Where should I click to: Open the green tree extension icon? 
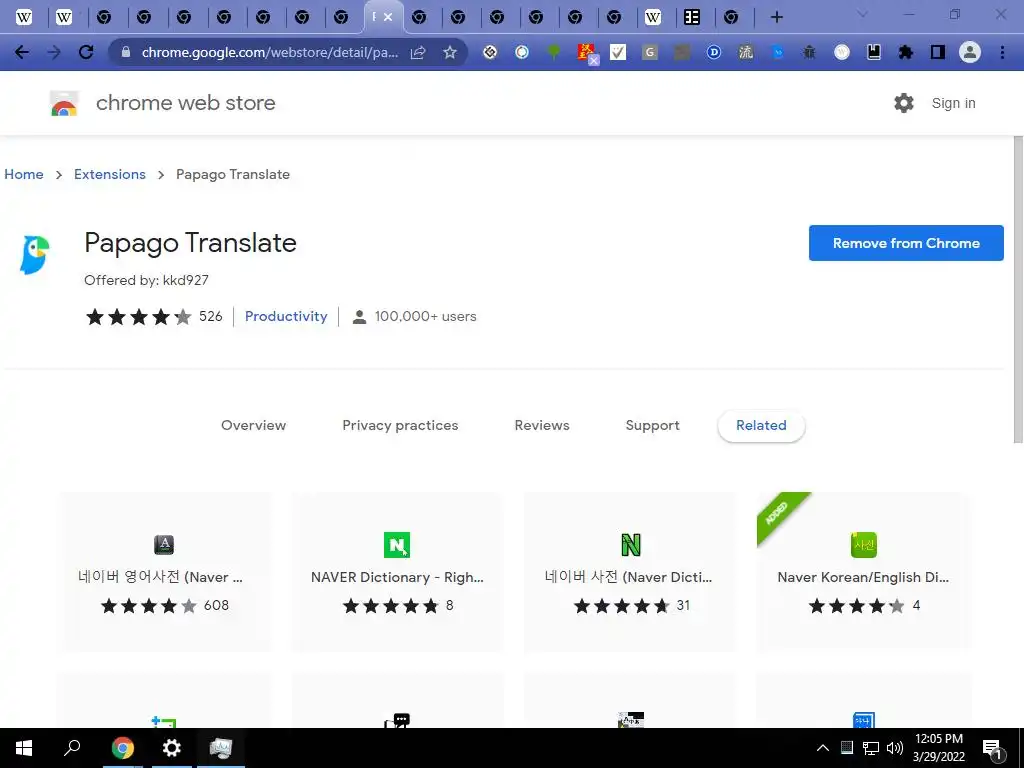(x=553, y=52)
